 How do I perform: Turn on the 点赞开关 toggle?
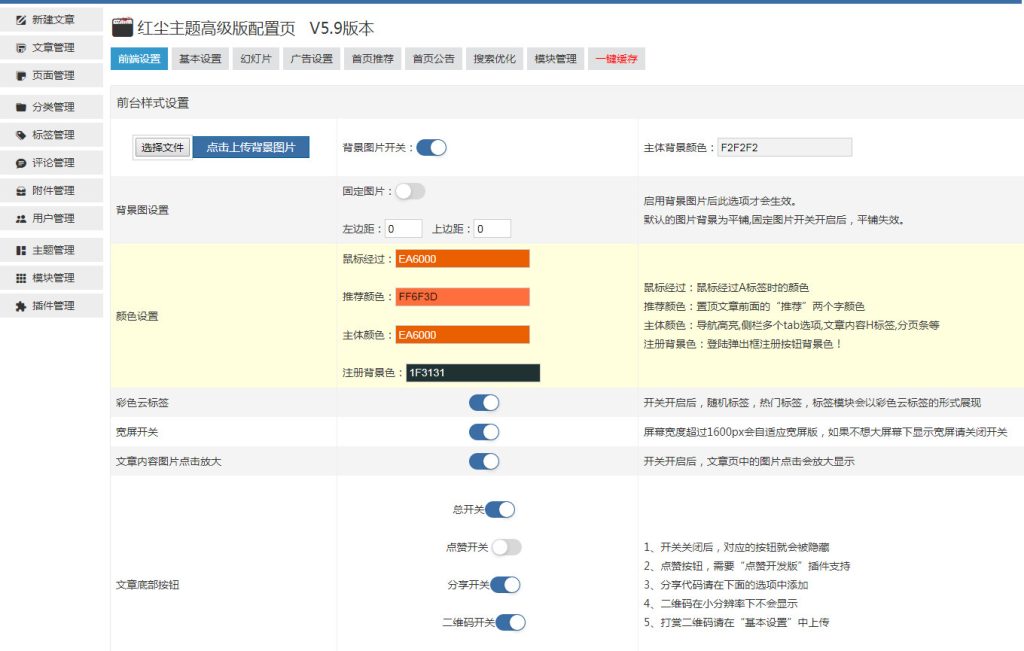(506, 547)
